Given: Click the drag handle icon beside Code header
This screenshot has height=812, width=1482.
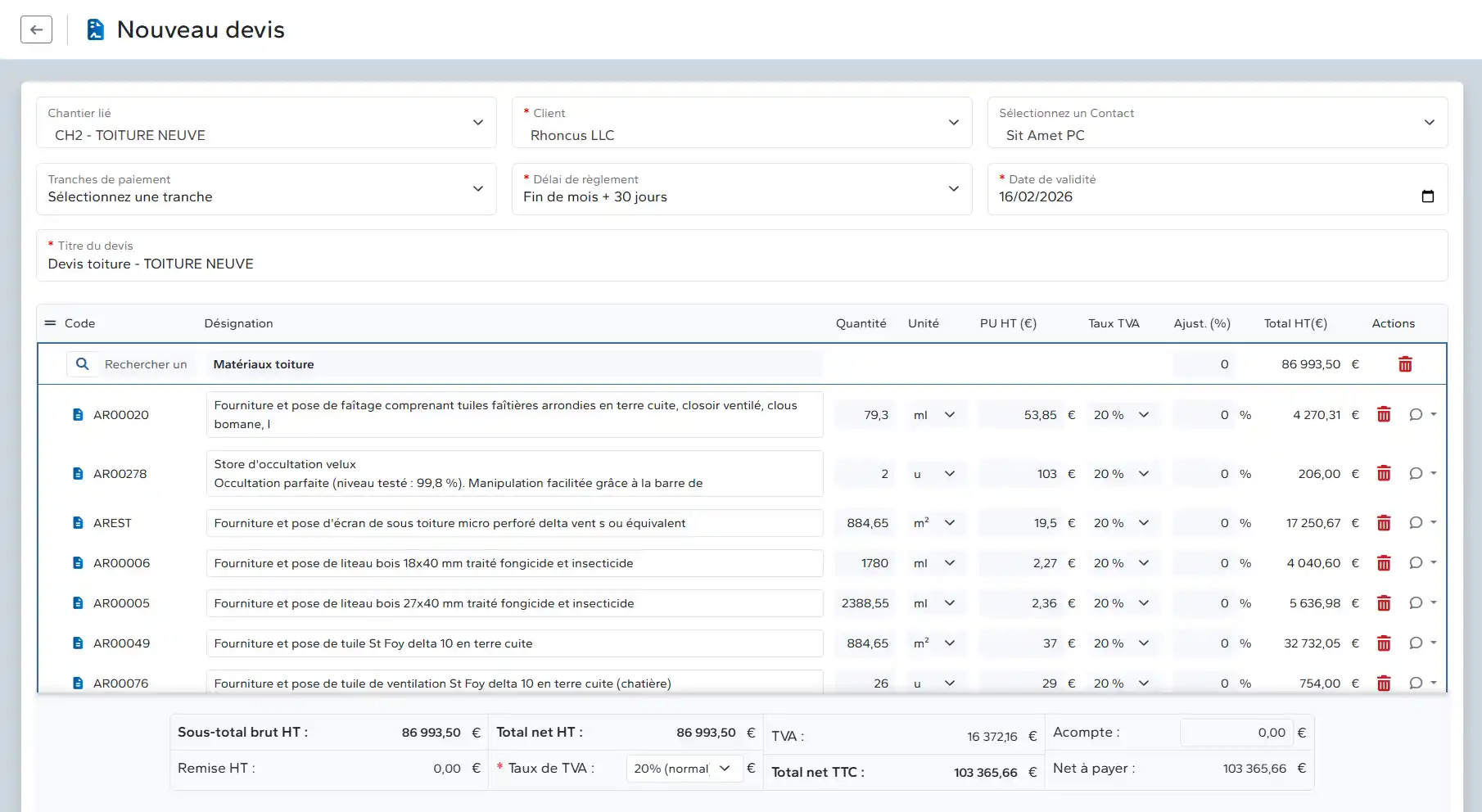Looking at the screenshot, I should tap(50, 323).
